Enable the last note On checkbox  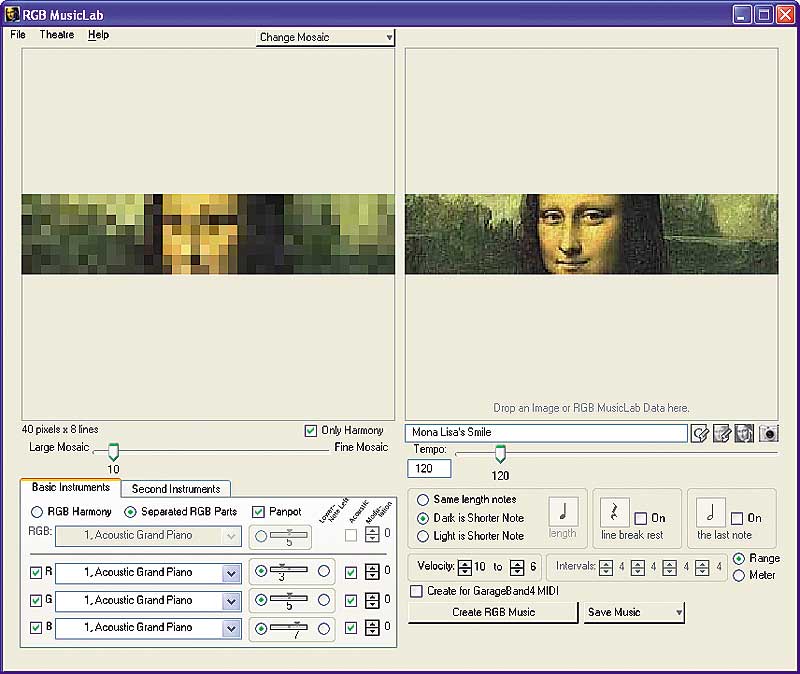[x=737, y=518]
